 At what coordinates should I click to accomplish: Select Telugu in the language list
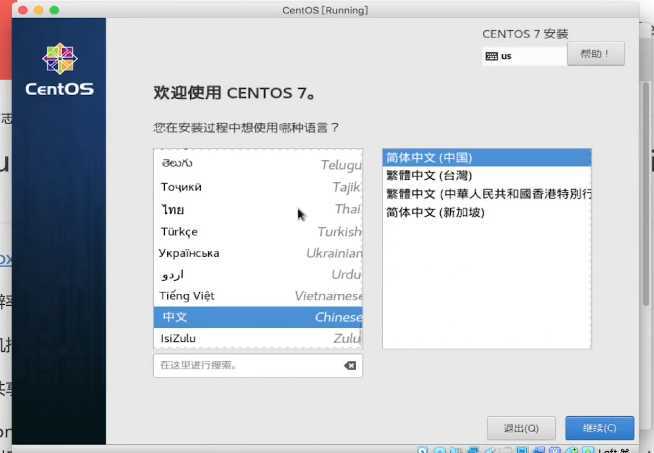click(x=258, y=164)
